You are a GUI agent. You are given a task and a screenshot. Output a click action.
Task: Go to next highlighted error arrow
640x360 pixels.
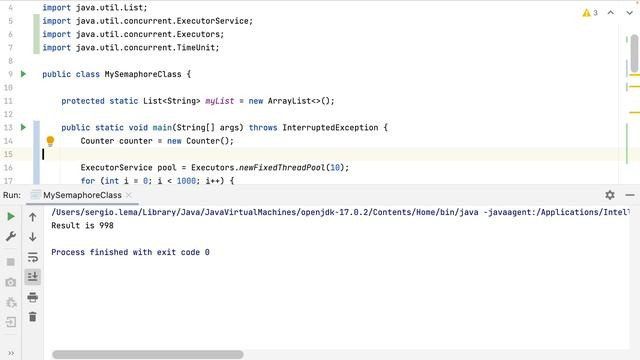coord(629,13)
